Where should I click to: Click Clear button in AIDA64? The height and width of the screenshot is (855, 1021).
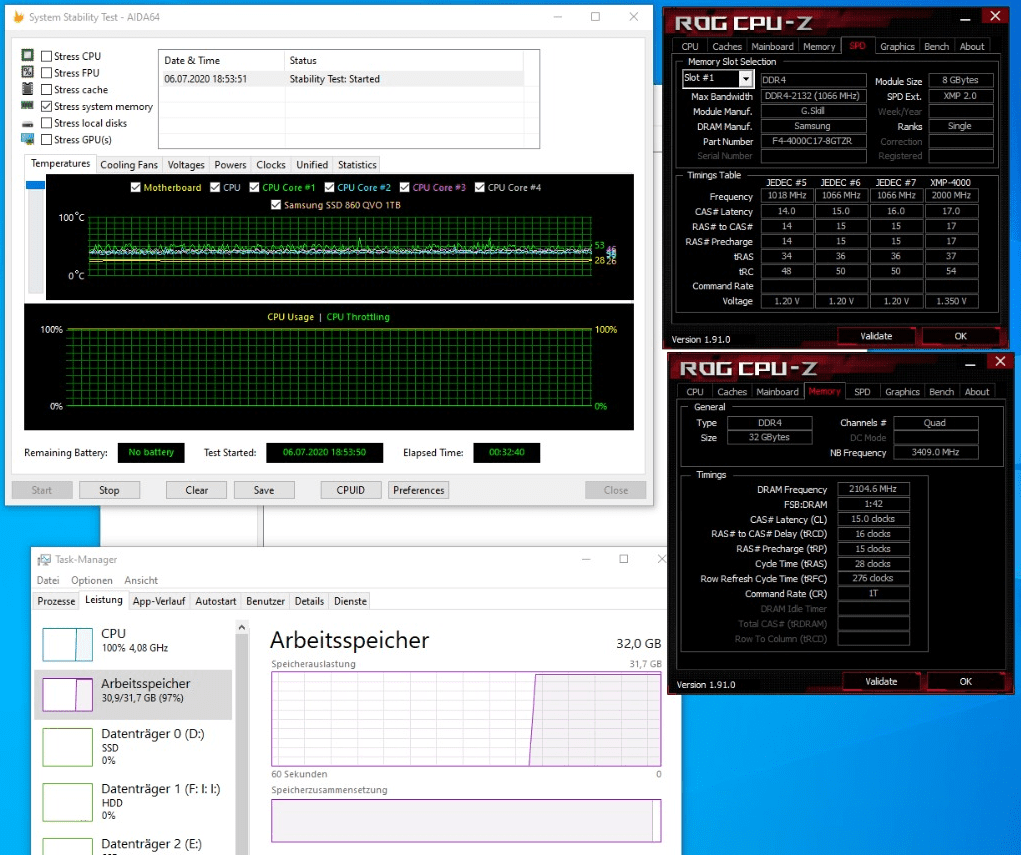(197, 490)
